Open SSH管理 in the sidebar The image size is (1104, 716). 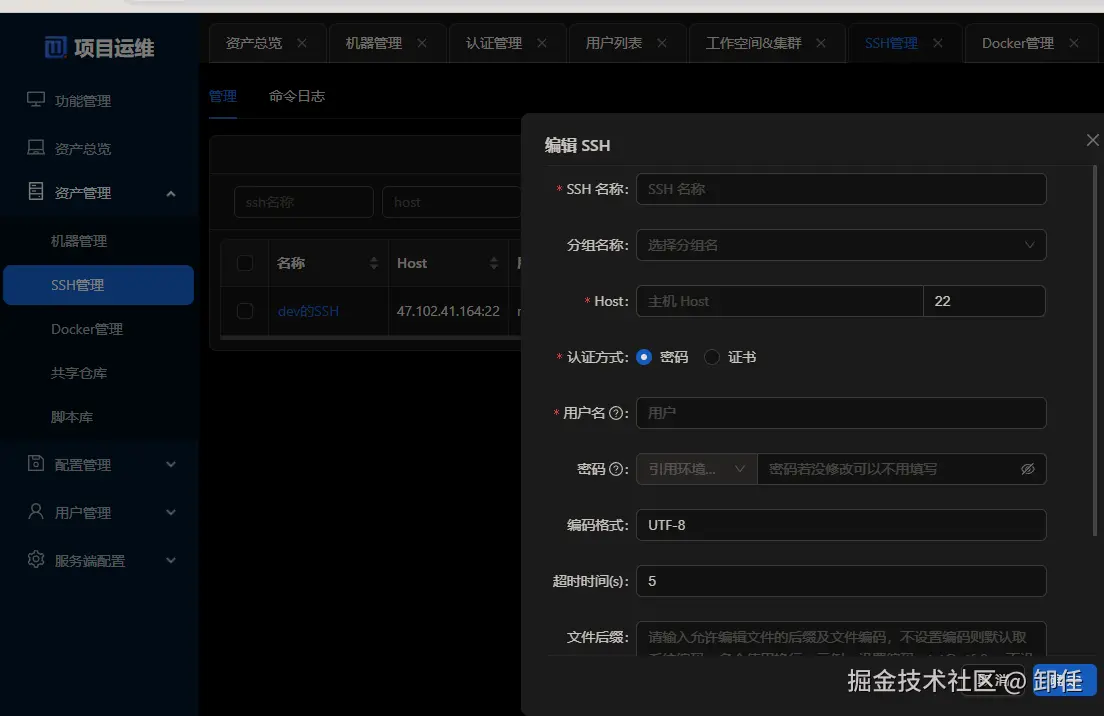pyautogui.click(x=99, y=285)
